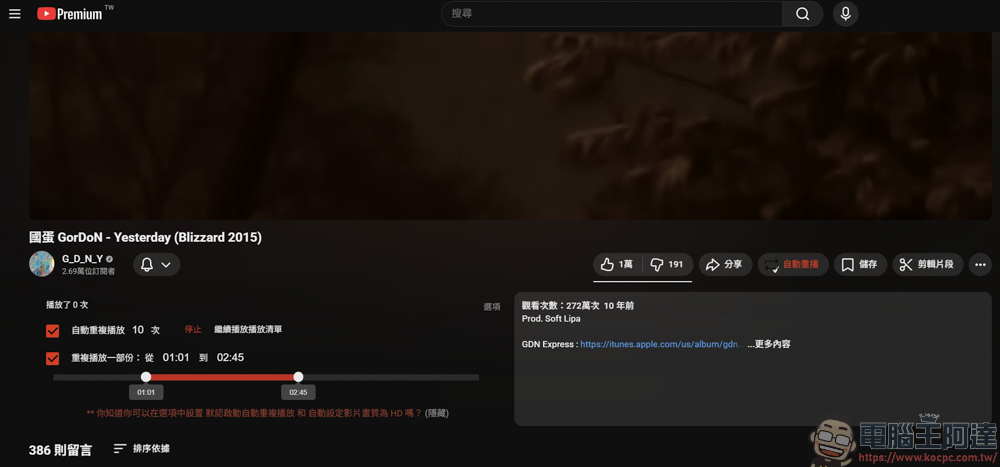Screen dimensions: 1000x467
Task: Uncheck the 重複播放一部份 checkbox
Action: click(x=53, y=359)
